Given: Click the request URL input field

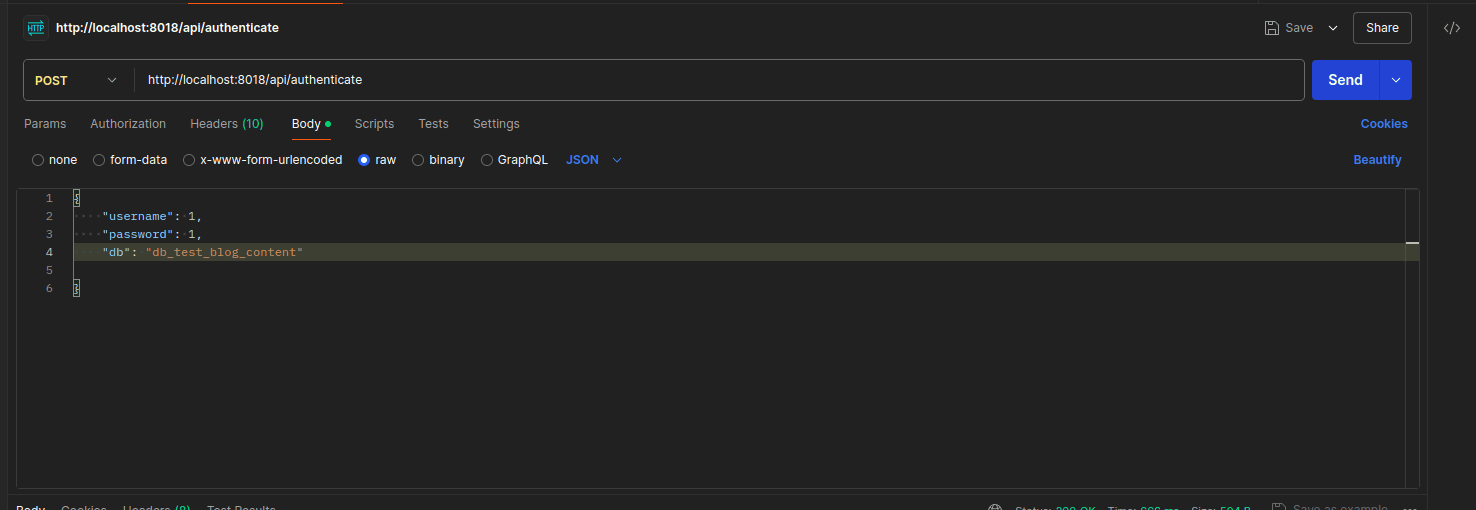Looking at the screenshot, I should point(720,80).
